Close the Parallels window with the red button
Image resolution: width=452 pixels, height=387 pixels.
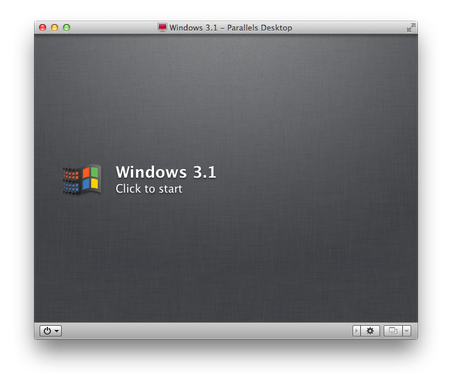(x=43, y=27)
